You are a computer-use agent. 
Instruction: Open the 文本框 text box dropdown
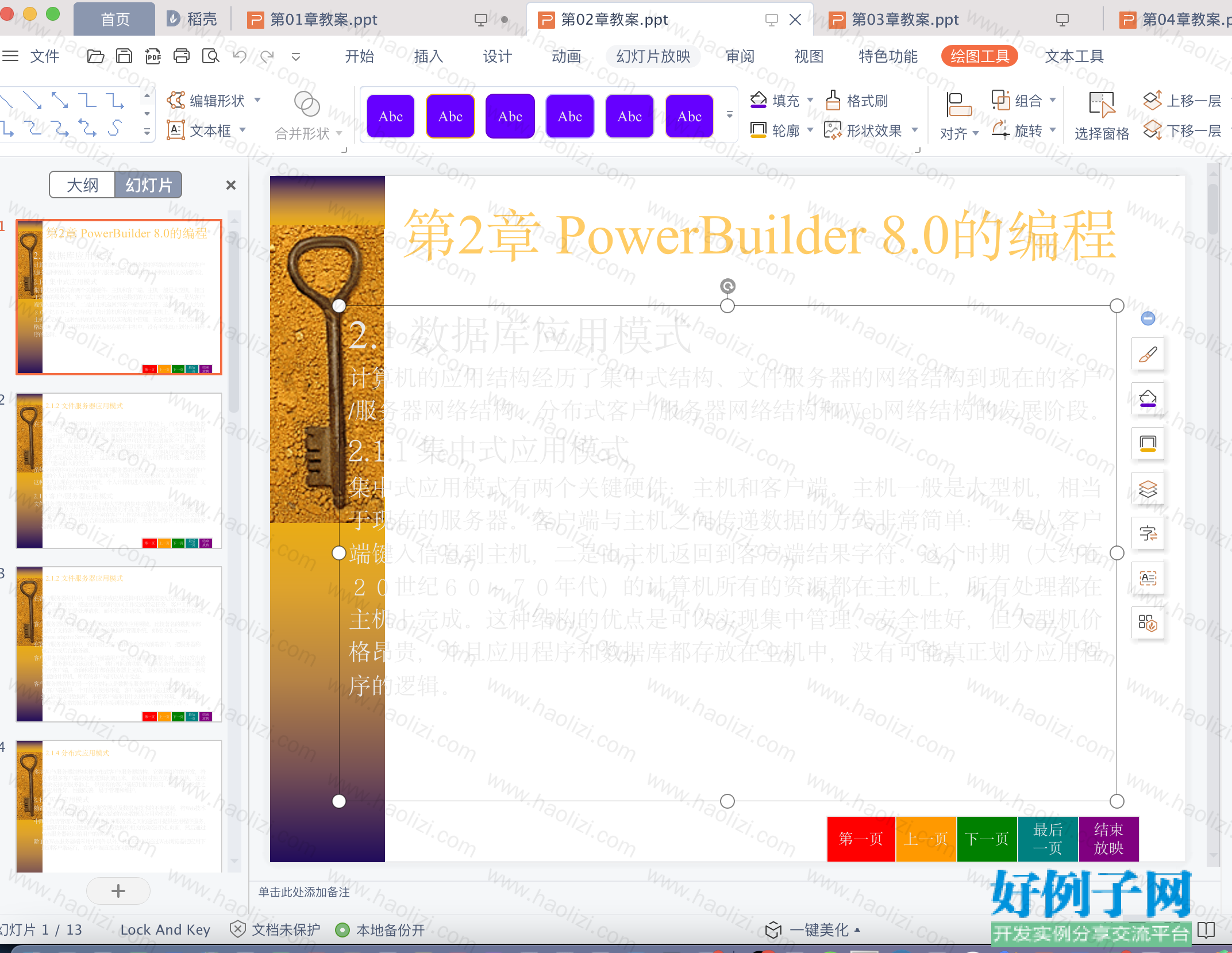[x=242, y=130]
